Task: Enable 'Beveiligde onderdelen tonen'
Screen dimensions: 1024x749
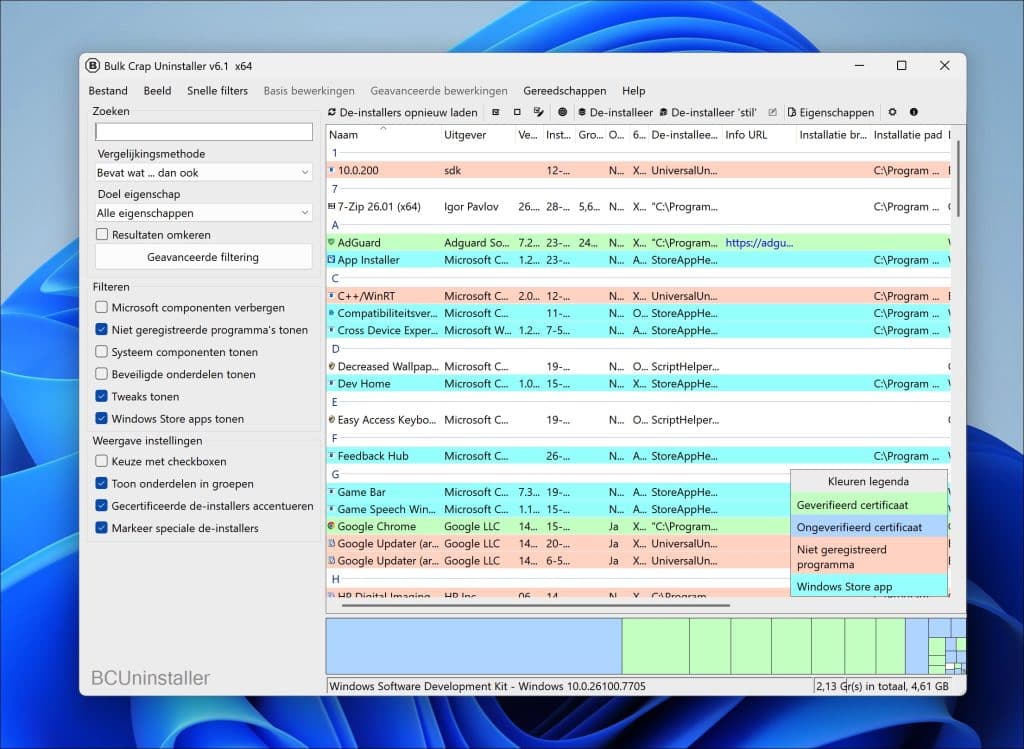Action: click(101, 374)
